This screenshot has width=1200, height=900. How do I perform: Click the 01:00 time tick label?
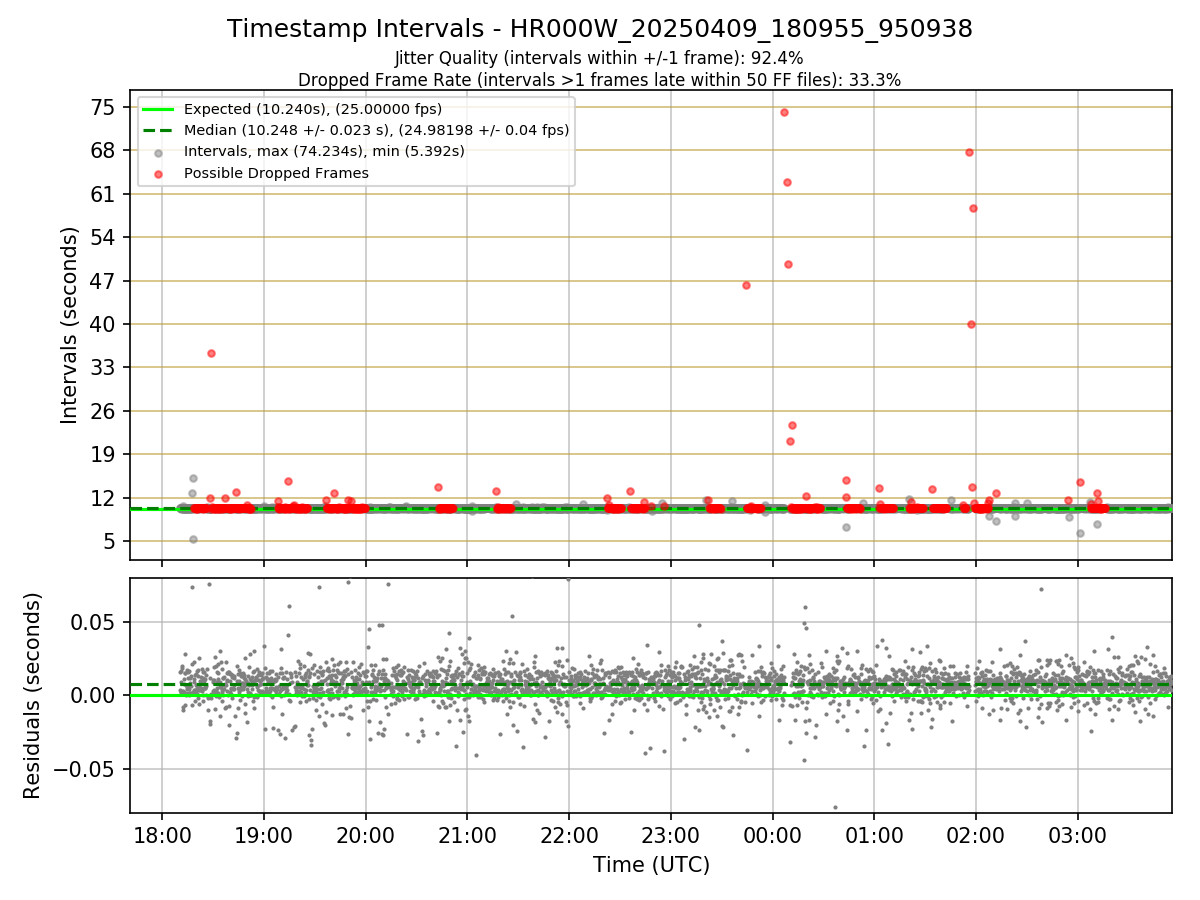[x=874, y=836]
